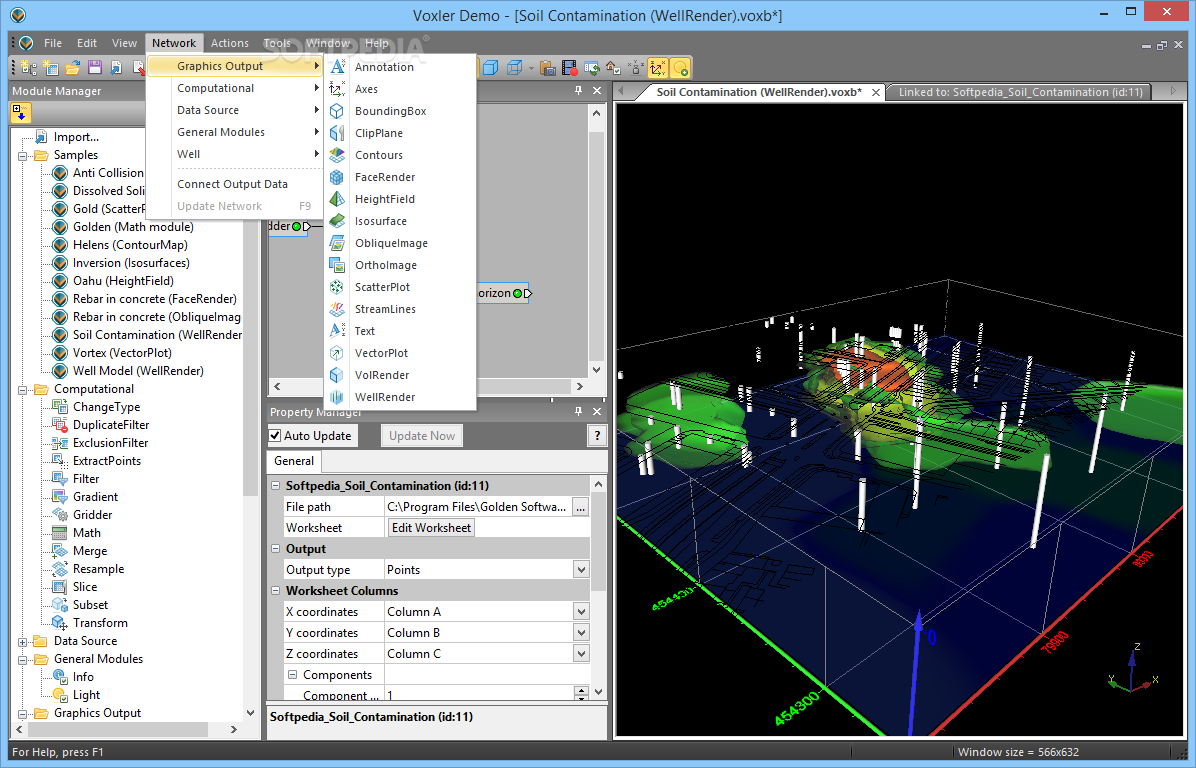This screenshot has width=1196, height=768.
Task: Select Oahu (HeightField) sample
Action: pos(123,281)
